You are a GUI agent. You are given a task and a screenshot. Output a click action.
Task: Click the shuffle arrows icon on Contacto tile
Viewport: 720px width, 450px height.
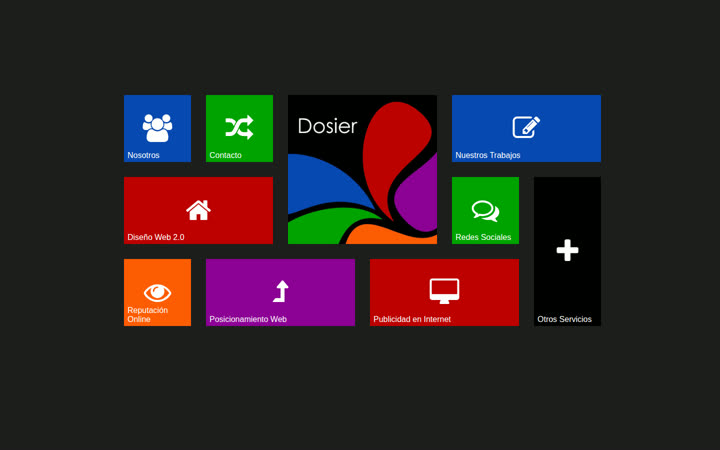239,127
